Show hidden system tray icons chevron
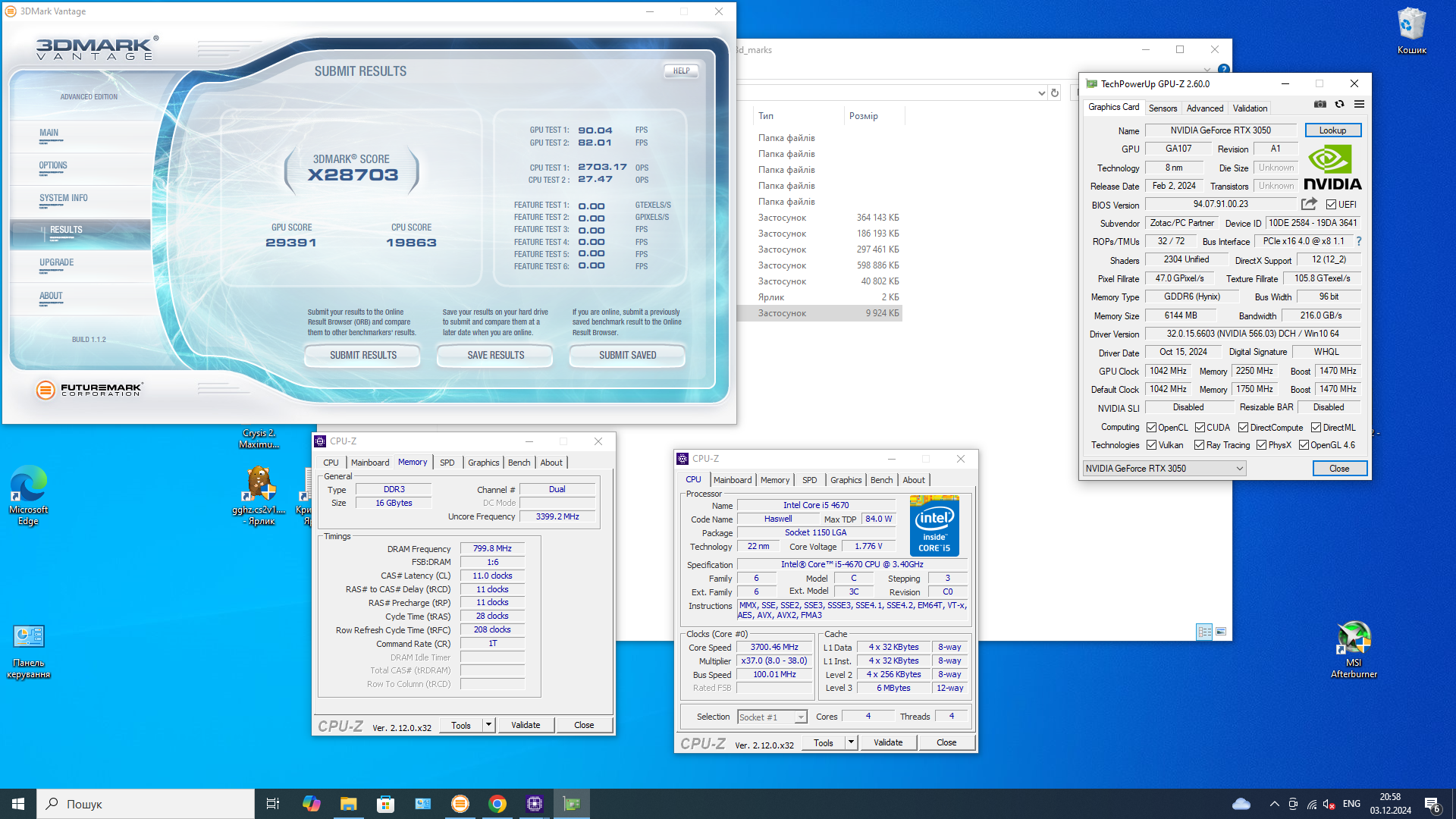This screenshot has width=1456, height=819. click(x=1274, y=804)
